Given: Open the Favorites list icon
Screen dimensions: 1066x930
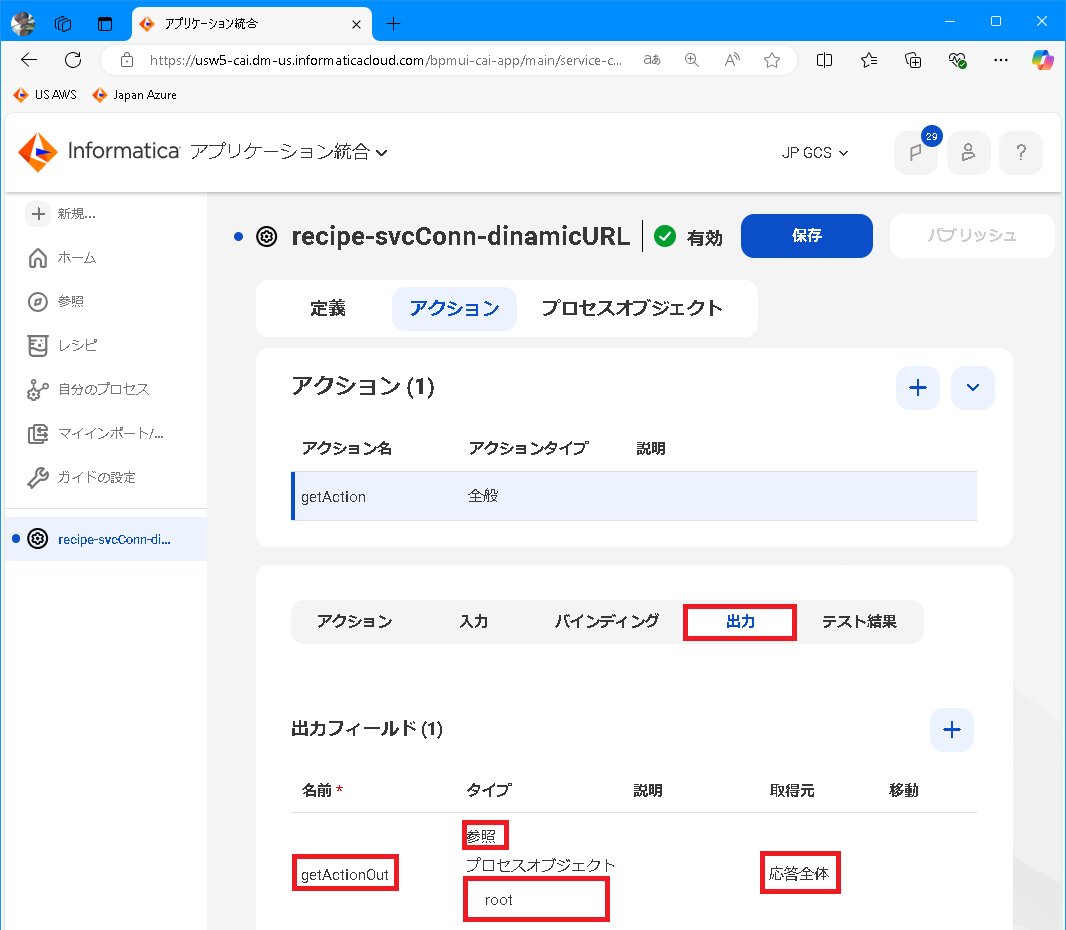Looking at the screenshot, I should click(x=869, y=61).
